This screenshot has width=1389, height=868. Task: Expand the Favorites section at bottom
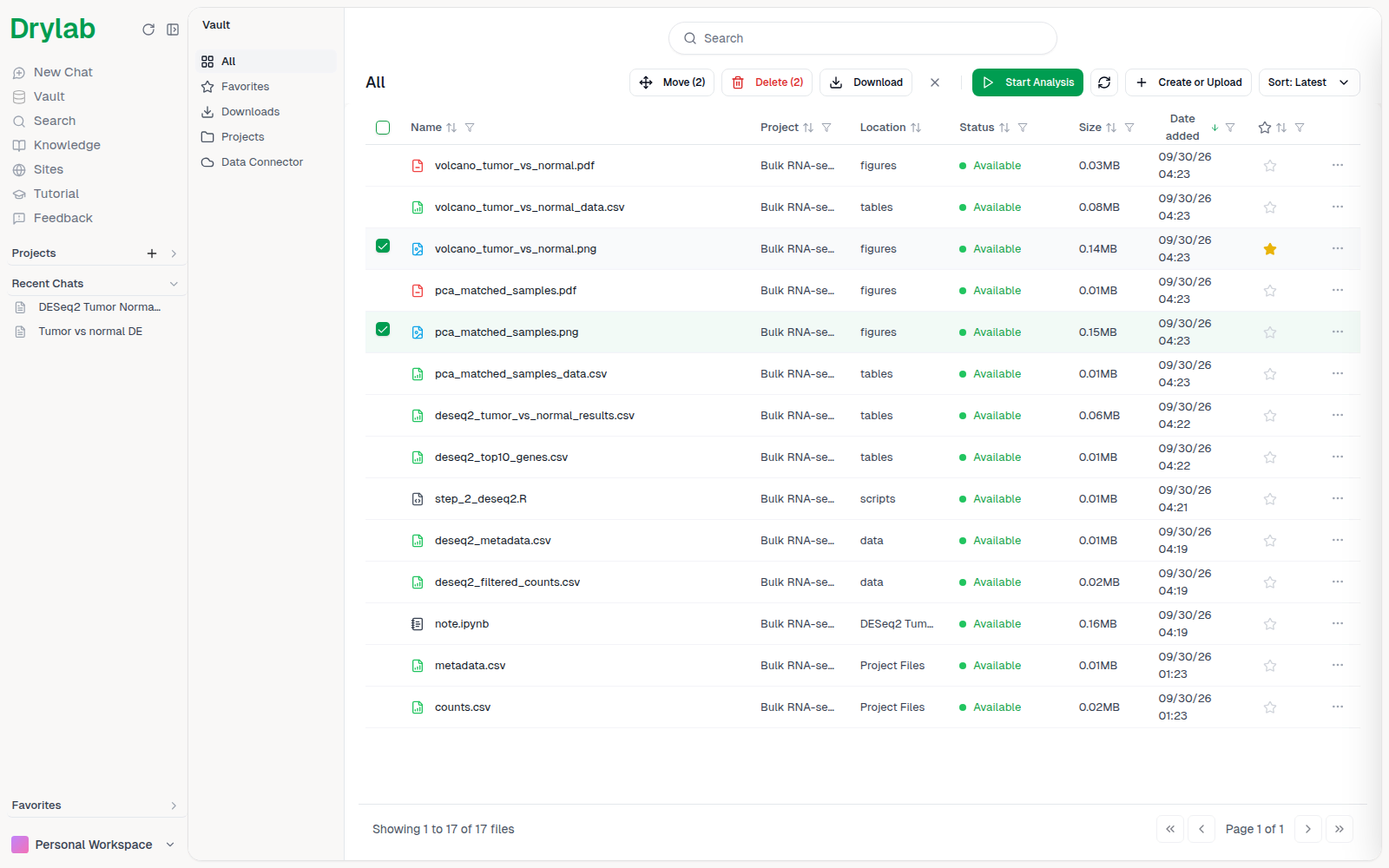[174, 806]
